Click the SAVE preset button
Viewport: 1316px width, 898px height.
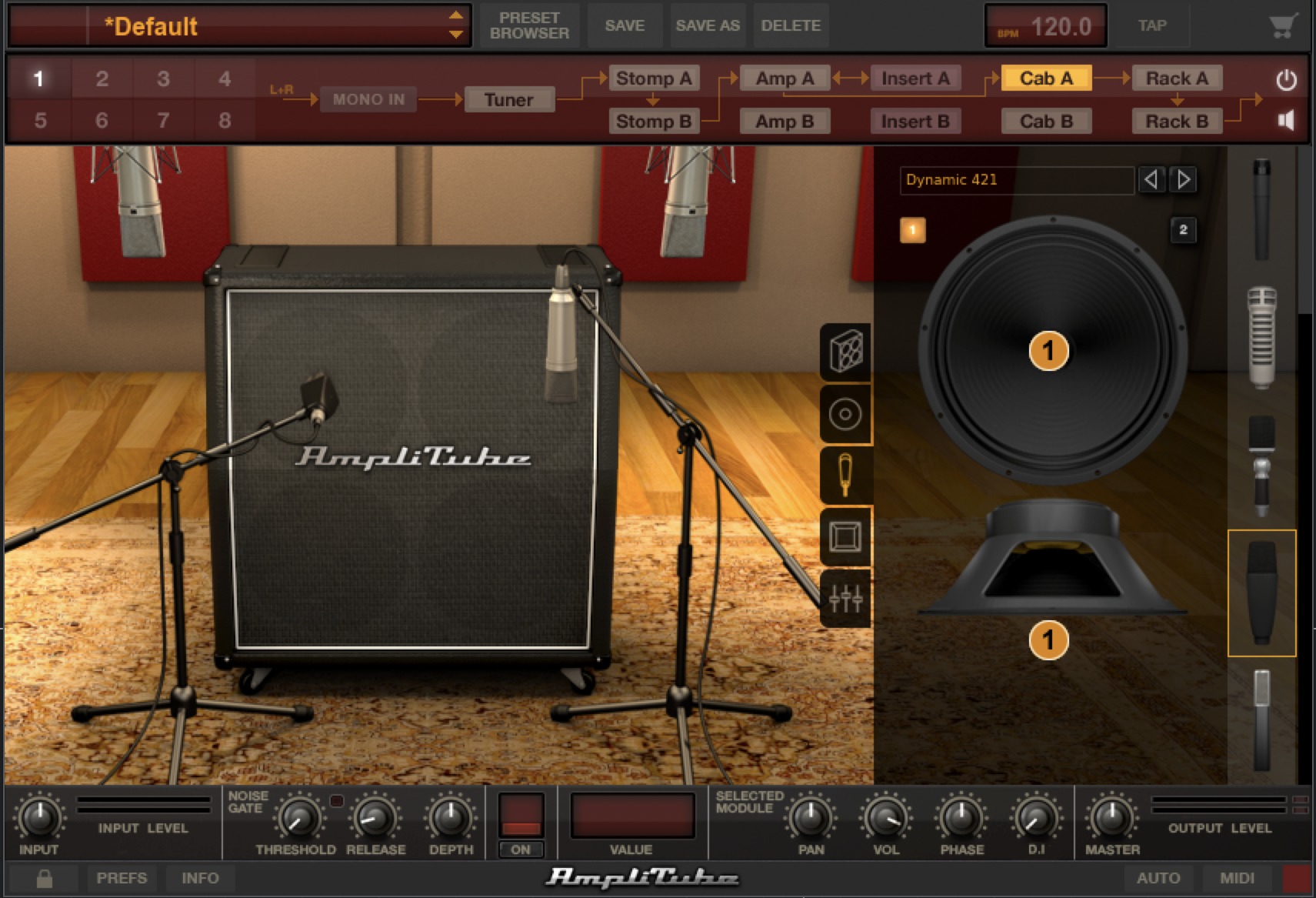[625, 26]
